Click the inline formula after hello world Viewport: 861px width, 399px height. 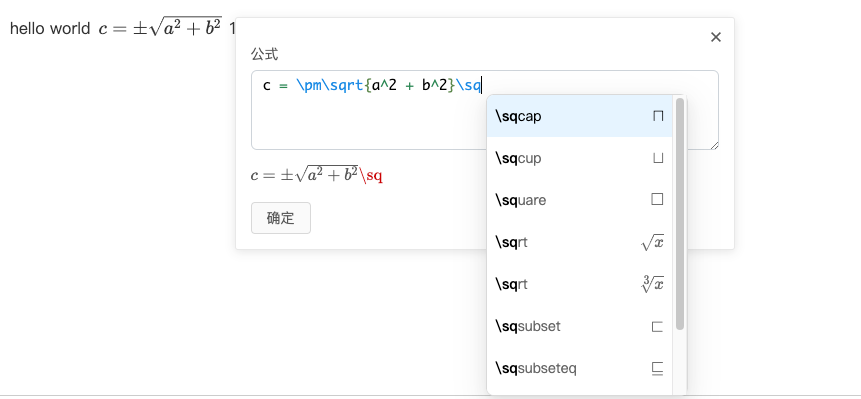pos(160,28)
